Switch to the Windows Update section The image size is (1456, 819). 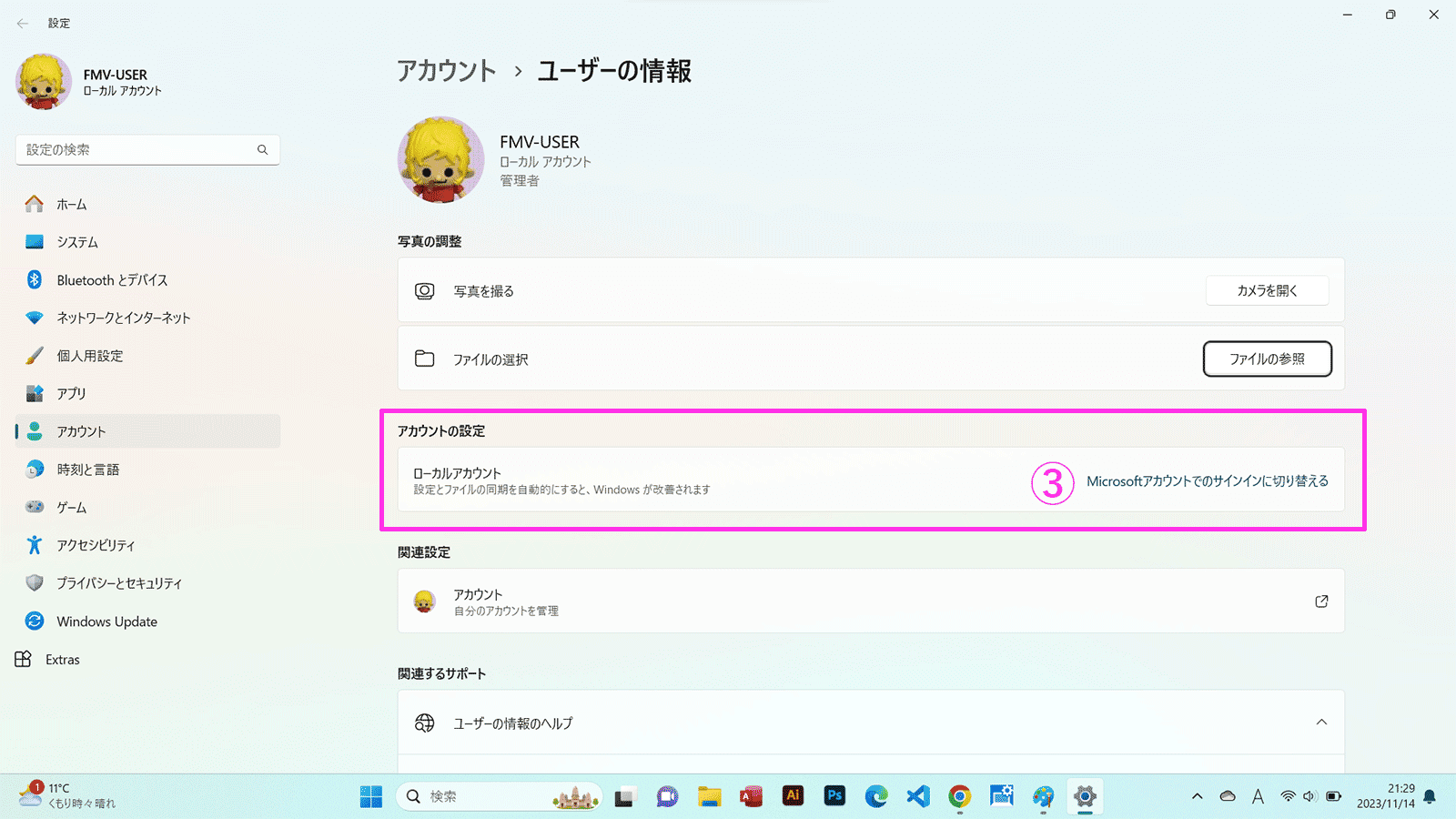tap(105, 621)
